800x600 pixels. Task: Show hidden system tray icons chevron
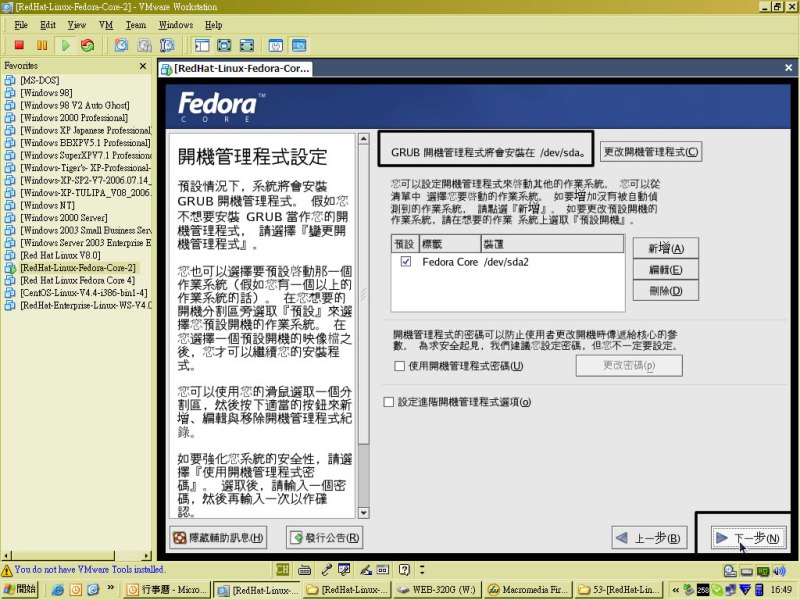[676, 590]
